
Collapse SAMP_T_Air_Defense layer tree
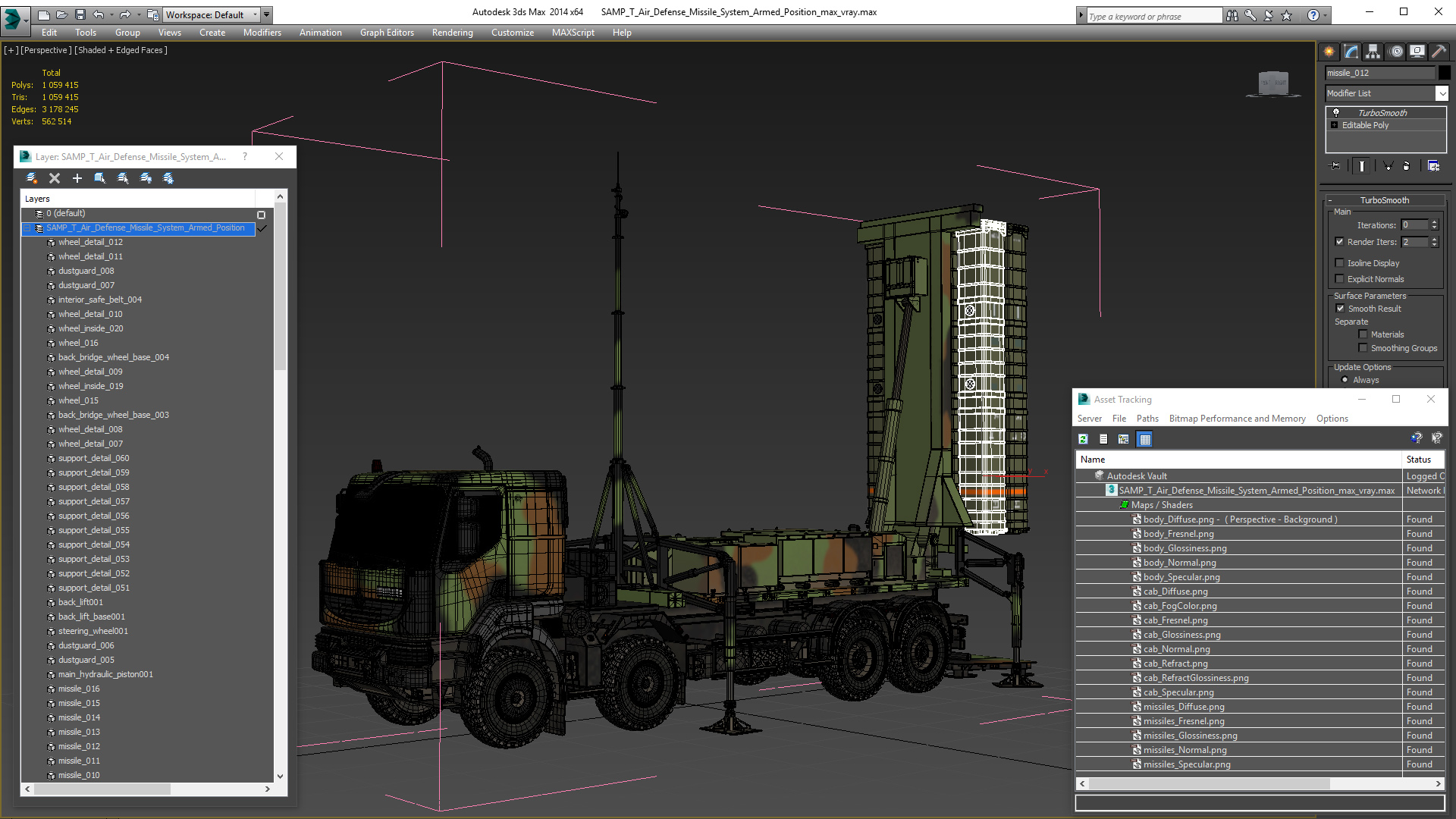coord(27,227)
